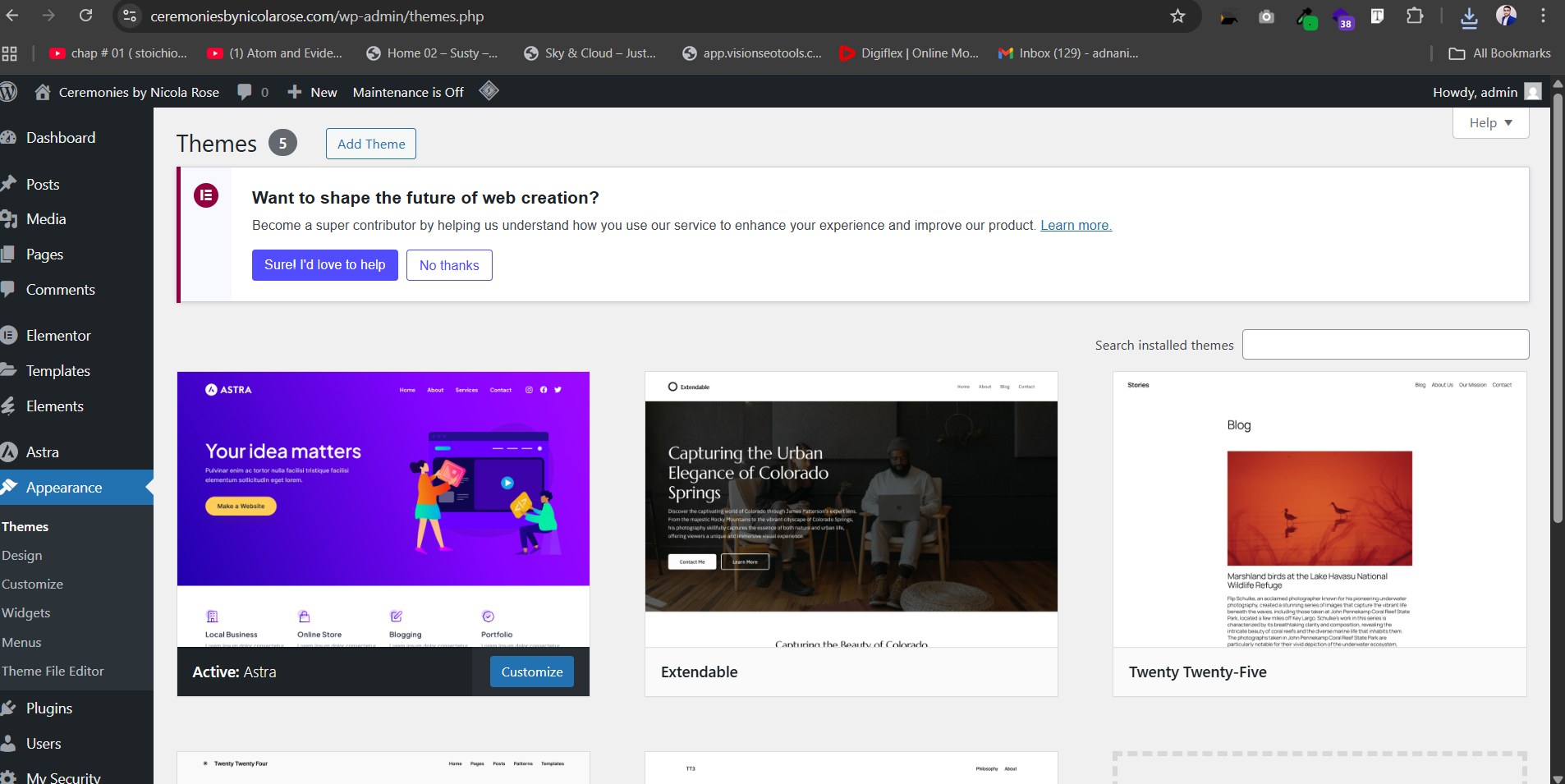
Task: Click the WordPress logo in admin bar
Action: point(9,92)
